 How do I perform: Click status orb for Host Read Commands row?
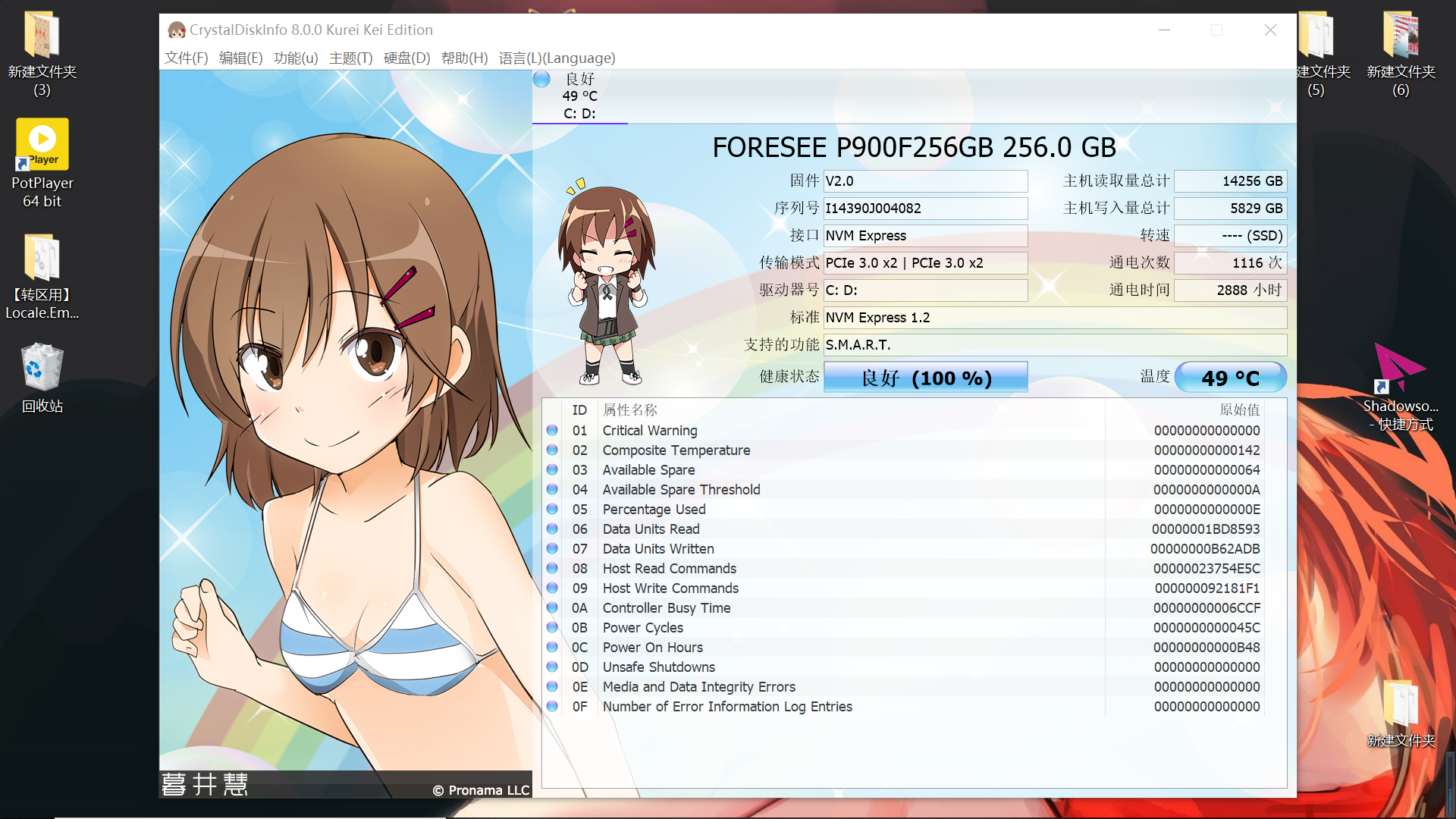tap(553, 569)
